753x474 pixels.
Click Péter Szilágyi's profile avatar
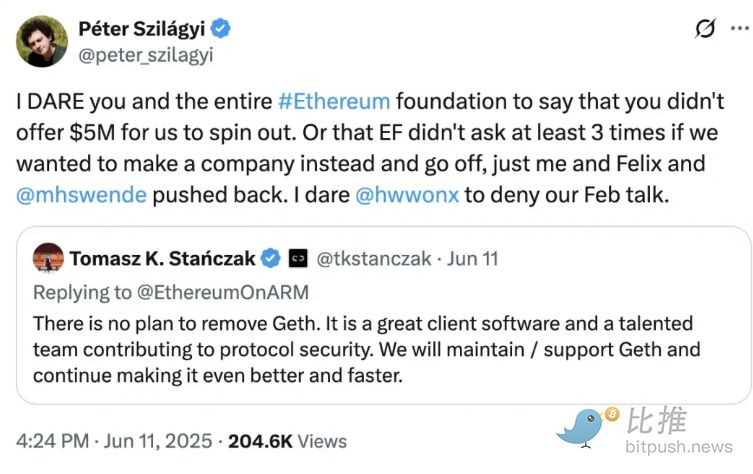42,39
